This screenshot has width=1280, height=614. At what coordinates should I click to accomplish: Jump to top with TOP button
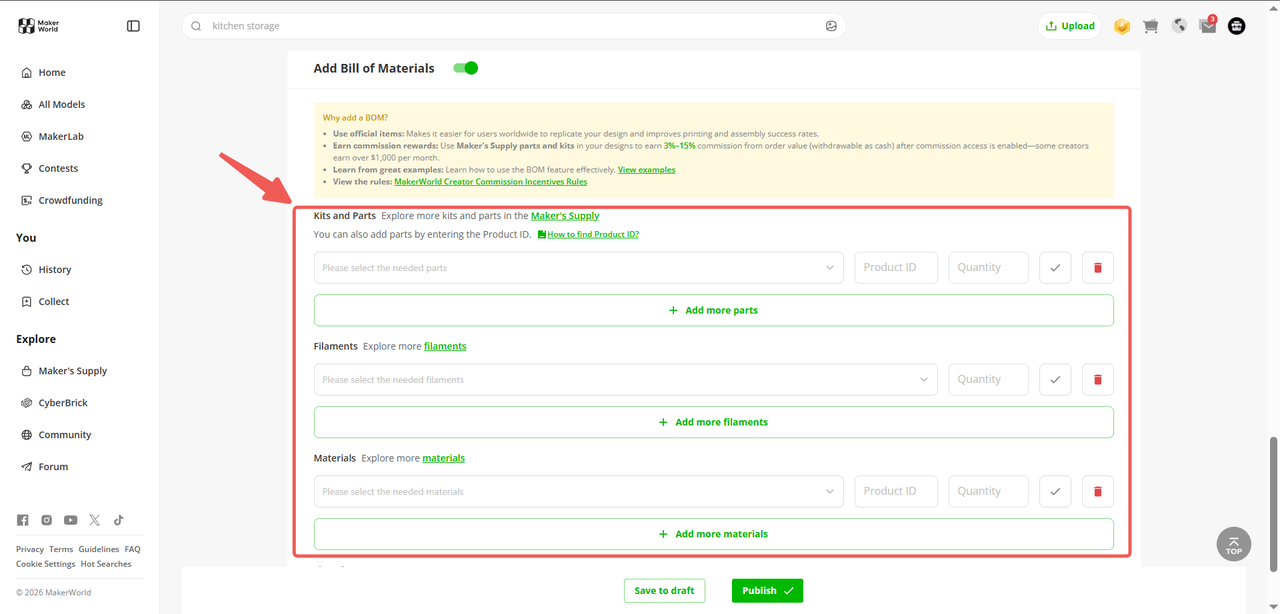point(1234,544)
